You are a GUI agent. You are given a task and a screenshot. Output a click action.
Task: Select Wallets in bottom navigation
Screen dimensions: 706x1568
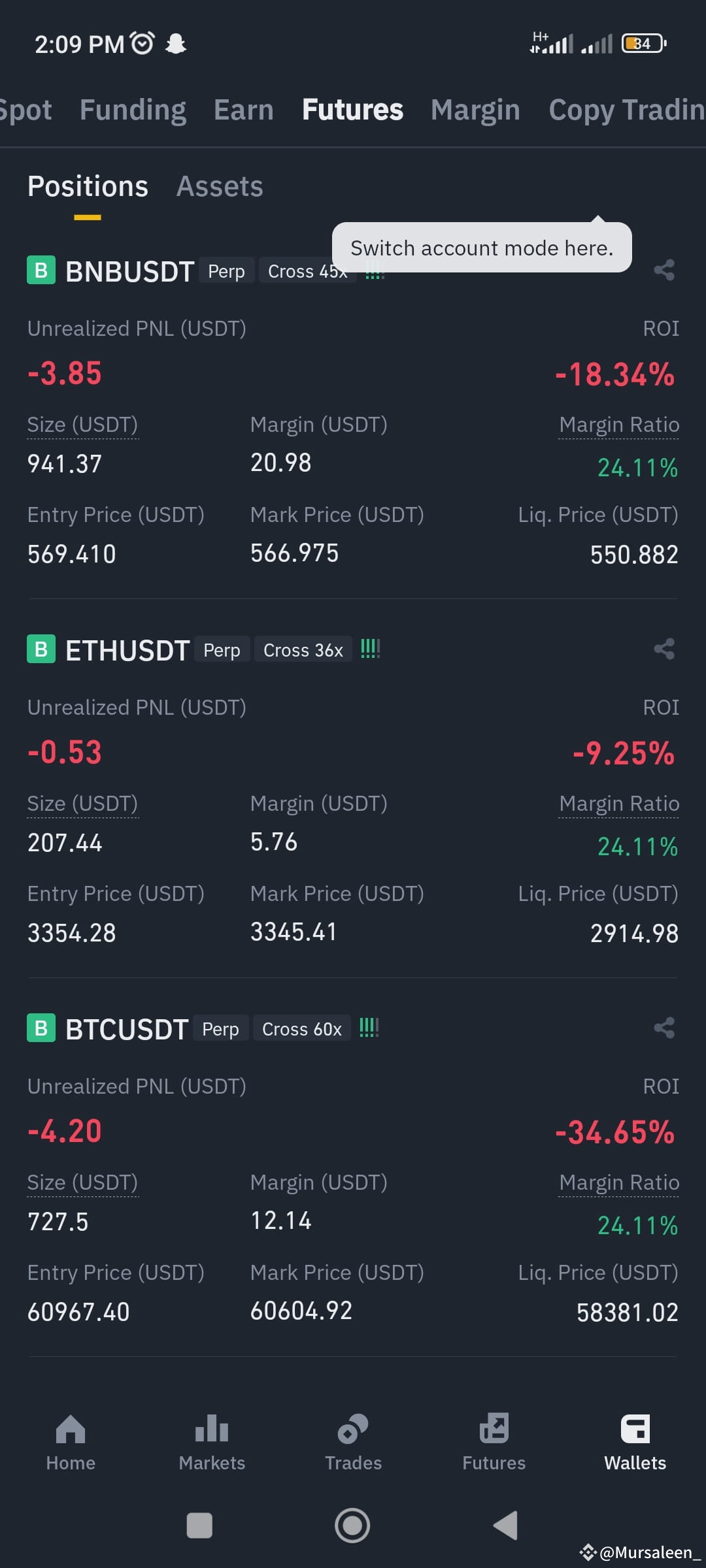pyautogui.click(x=635, y=1443)
